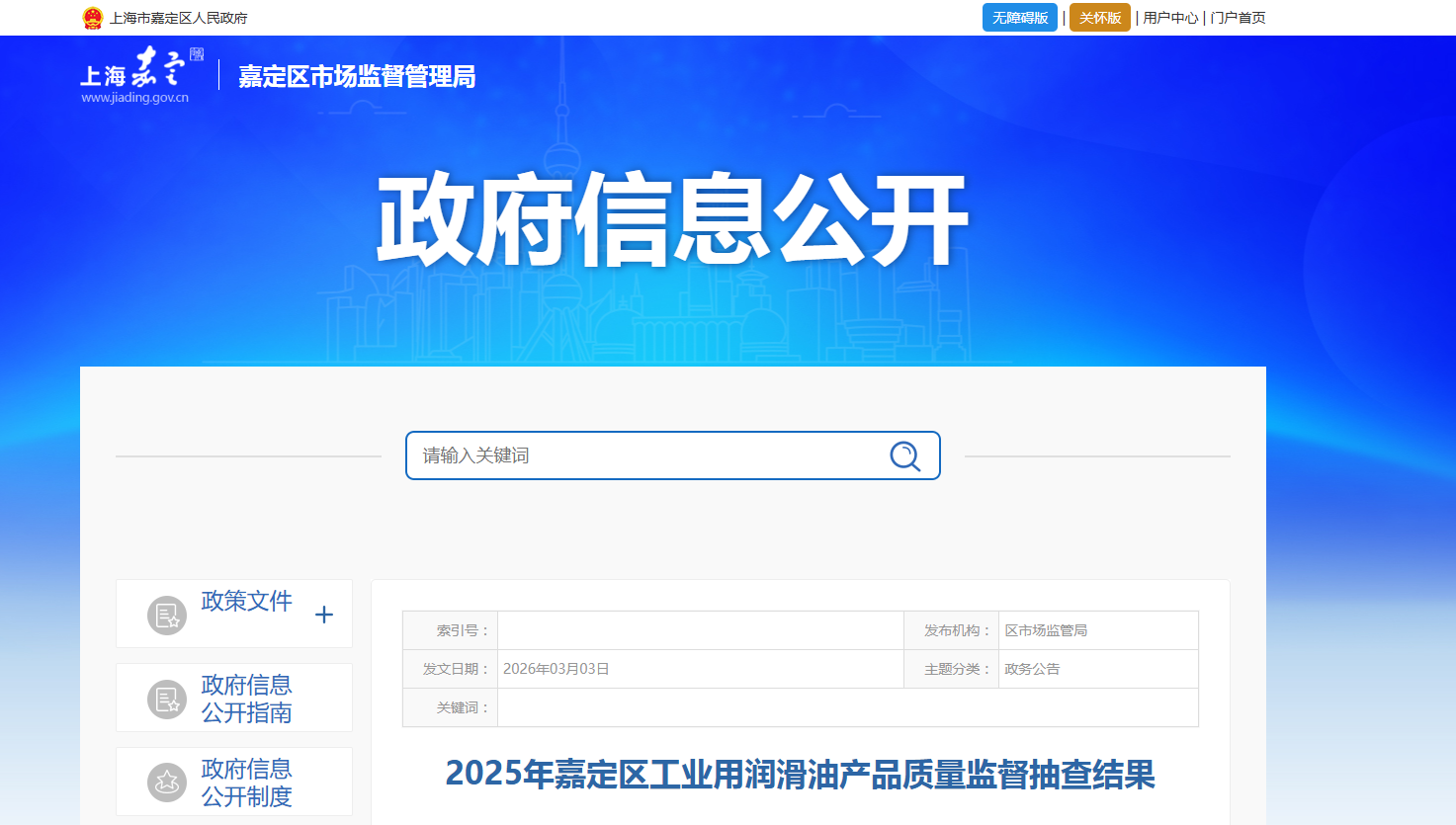Image resolution: width=1456 pixels, height=825 pixels.
Task: Open the 上海市嘉定区人民政府 site link
Action: 179,18
